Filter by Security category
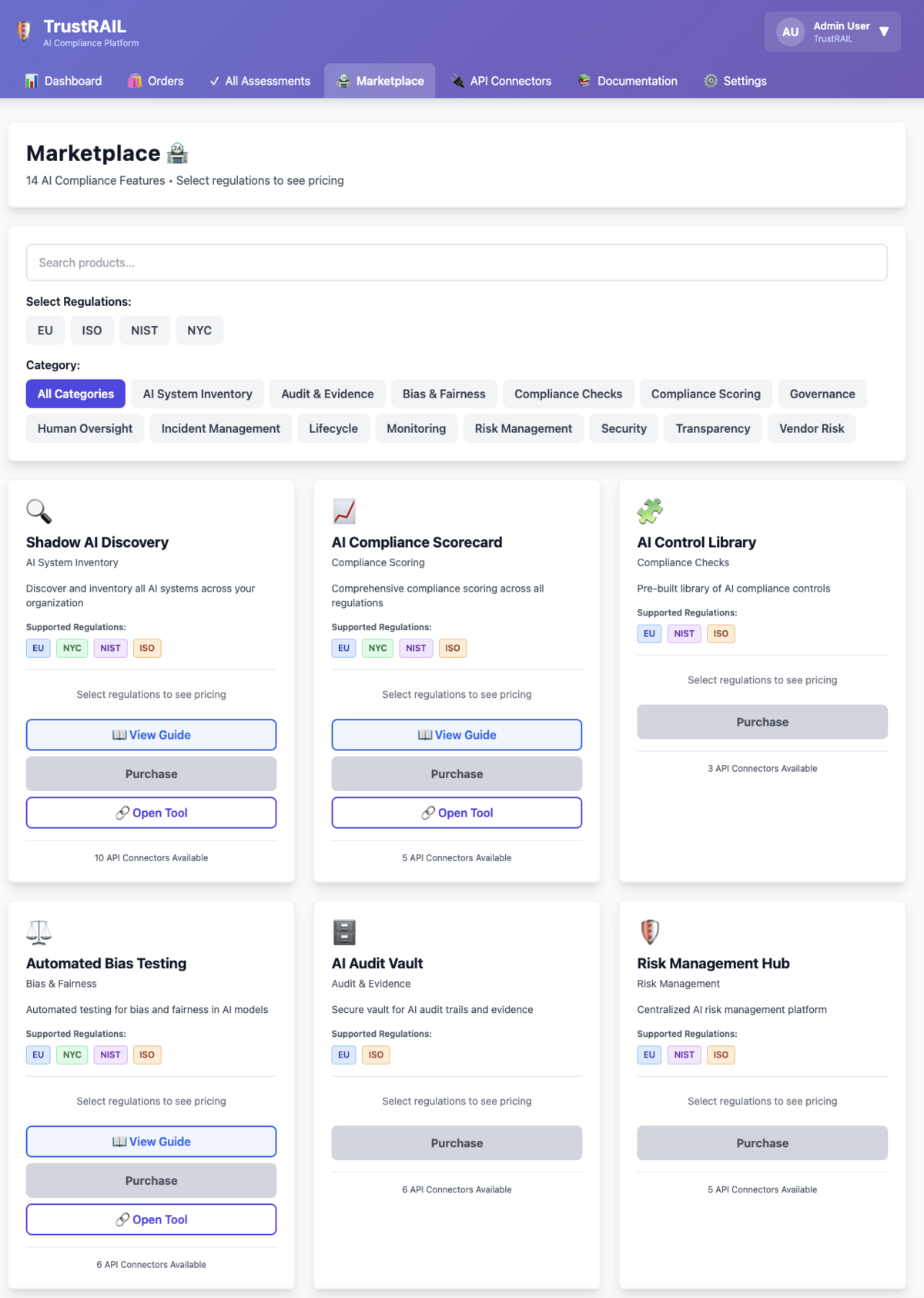Screen dimensions: 924x1298 tap(624, 428)
